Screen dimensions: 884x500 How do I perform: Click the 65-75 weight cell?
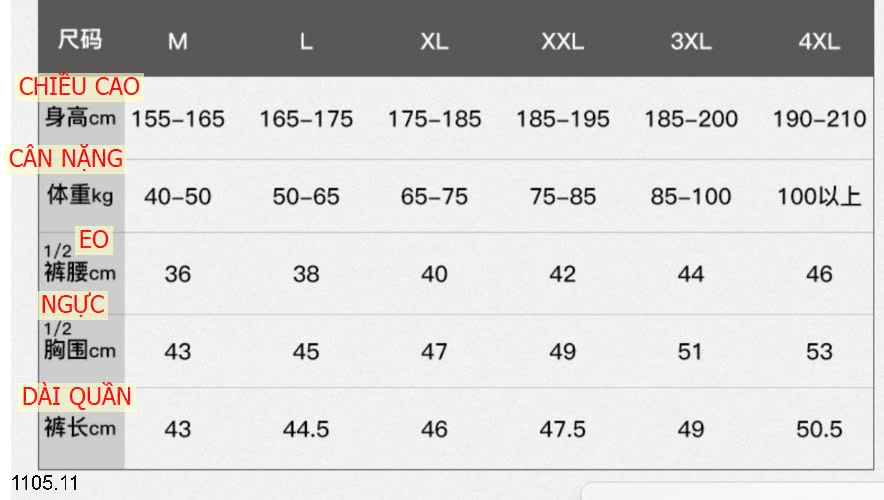point(434,196)
